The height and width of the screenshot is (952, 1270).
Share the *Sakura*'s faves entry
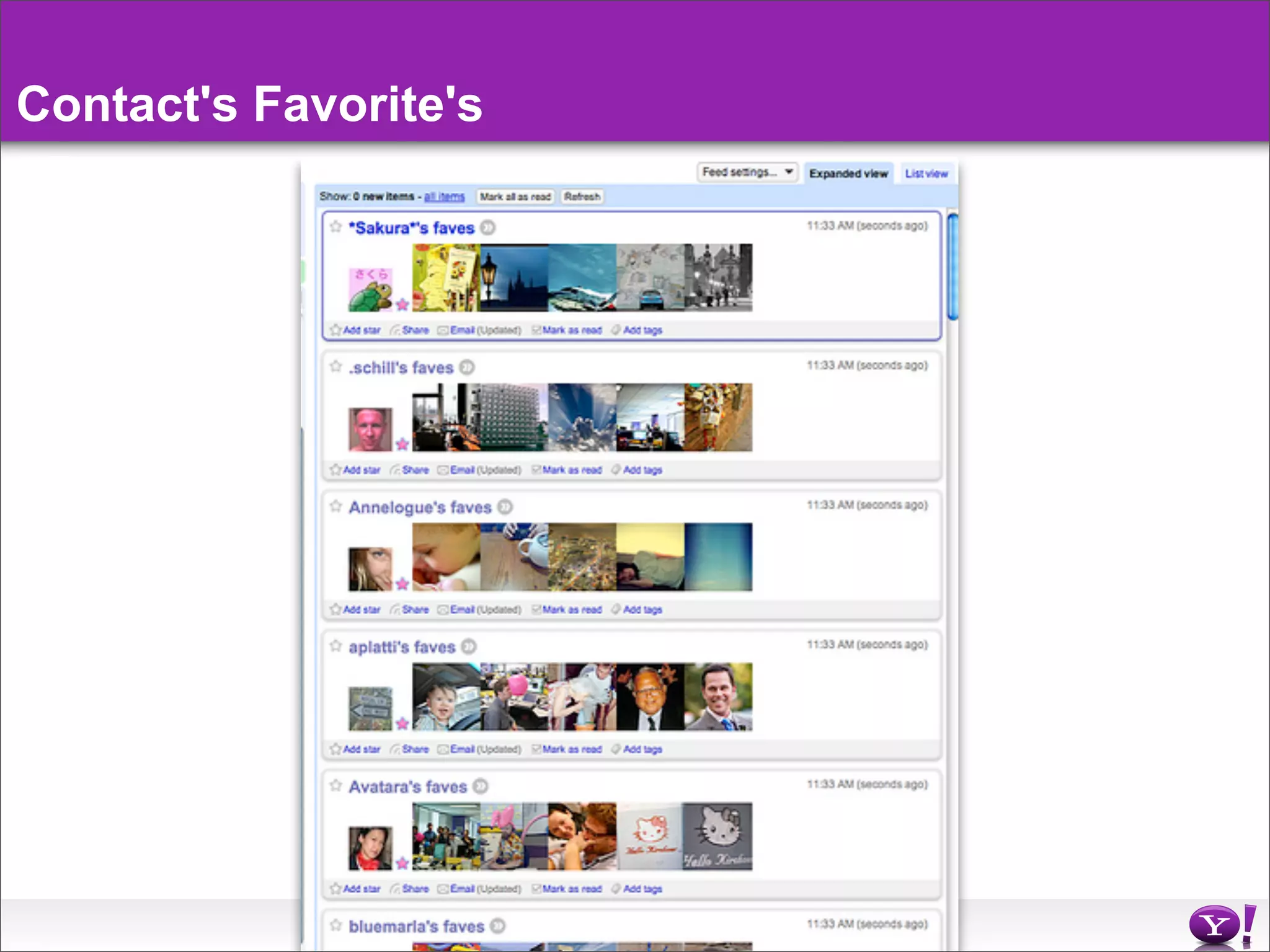click(409, 330)
